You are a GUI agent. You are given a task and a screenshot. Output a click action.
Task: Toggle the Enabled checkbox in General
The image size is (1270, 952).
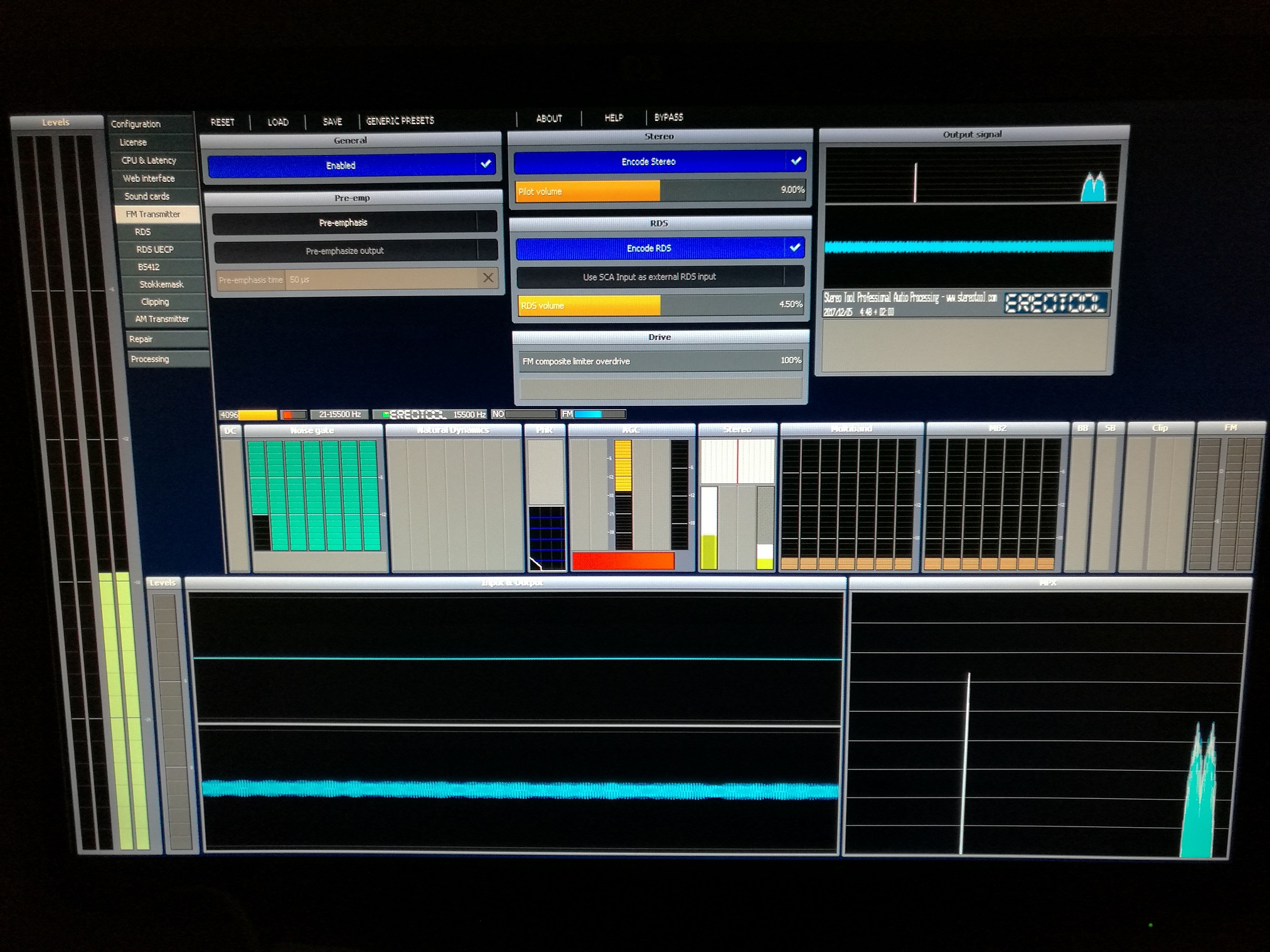click(x=486, y=164)
